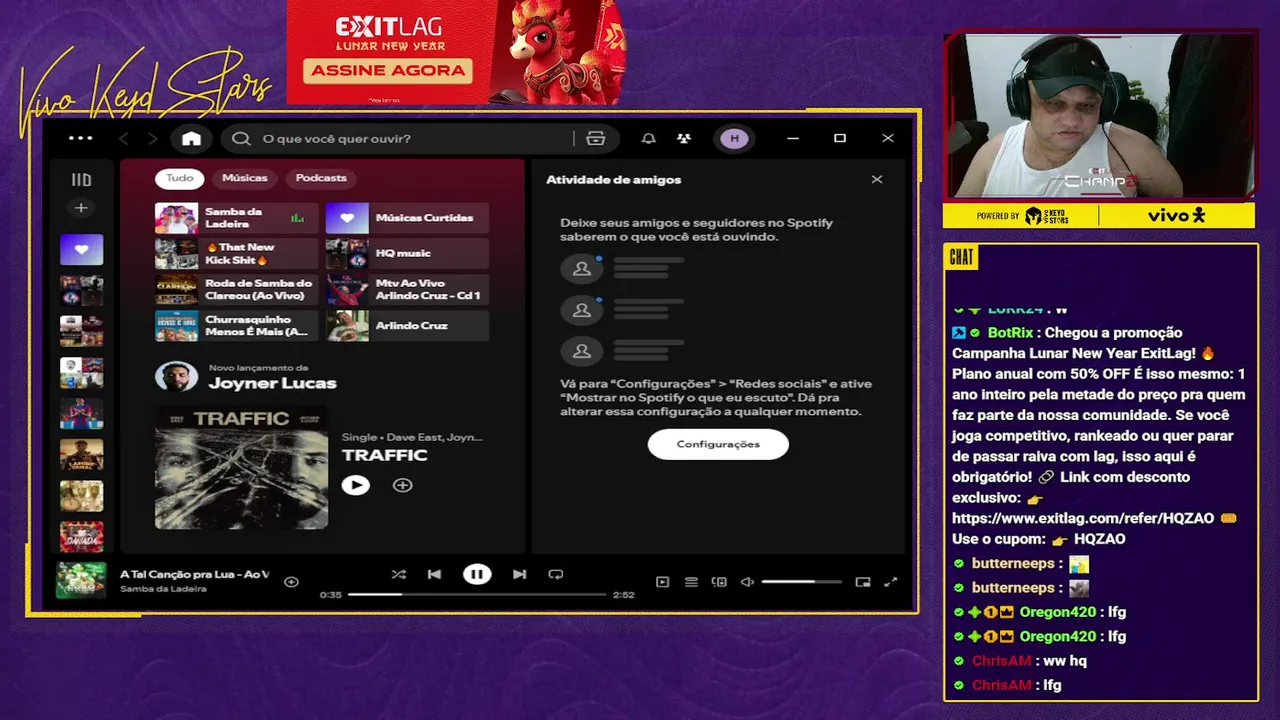Open 'Samba da Ladeira' artist in player bar
Screen dimensions: 1280x720
(x=163, y=589)
